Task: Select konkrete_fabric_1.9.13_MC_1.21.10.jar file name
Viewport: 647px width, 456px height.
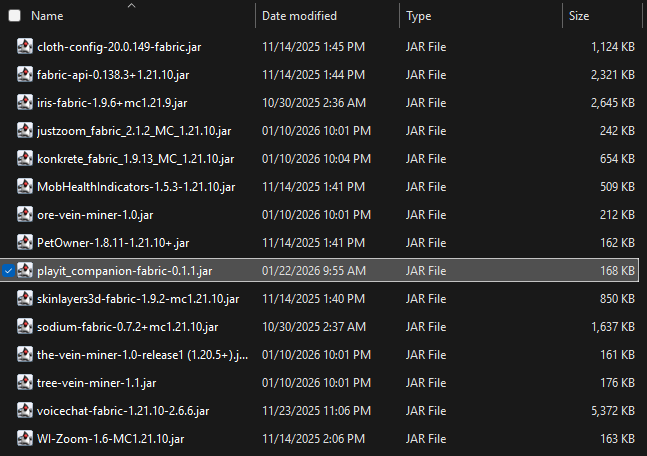Action: pos(136,159)
